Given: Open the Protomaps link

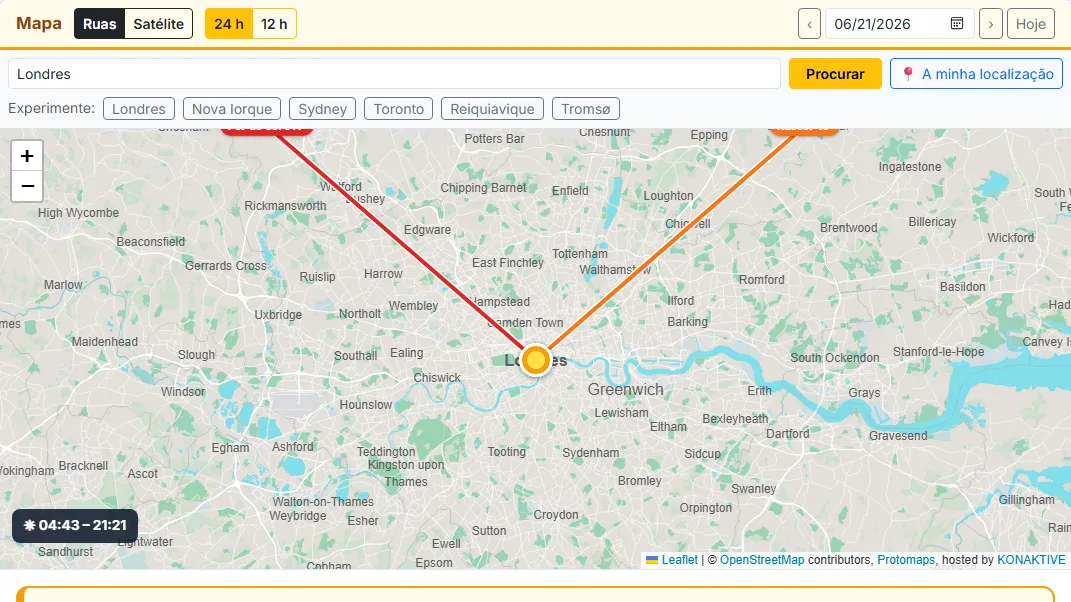Looking at the screenshot, I should pos(906,560).
